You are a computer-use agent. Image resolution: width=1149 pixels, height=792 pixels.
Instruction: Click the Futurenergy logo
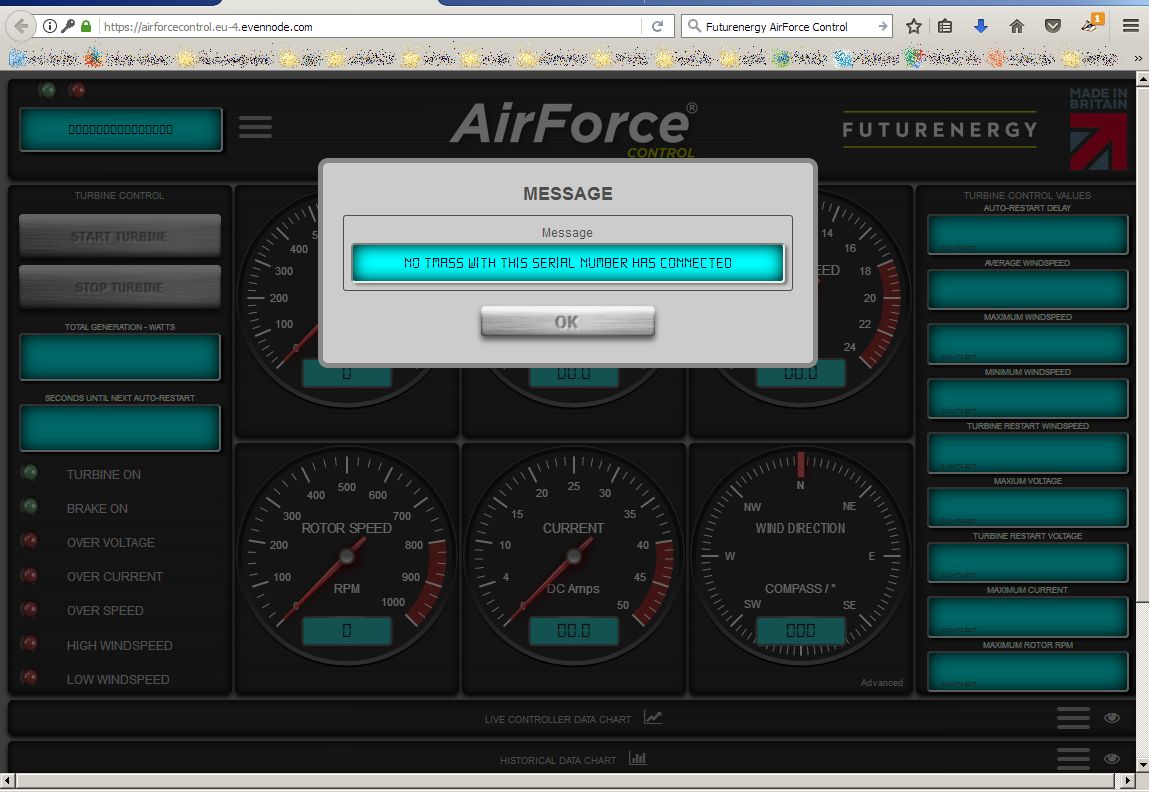coord(940,130)
